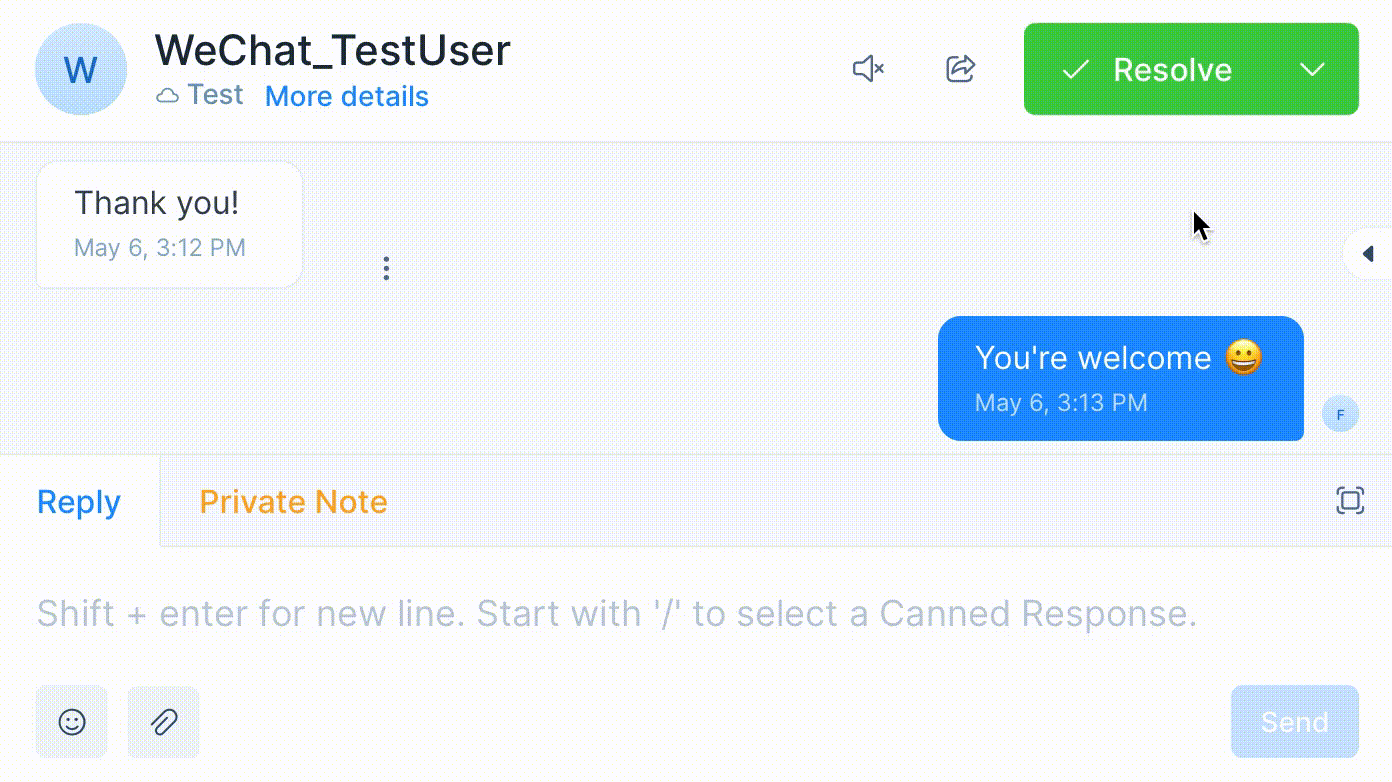Click the attach file paperclip icon
This screenshot has width=1392, height=782.
(x=164, y=721)
